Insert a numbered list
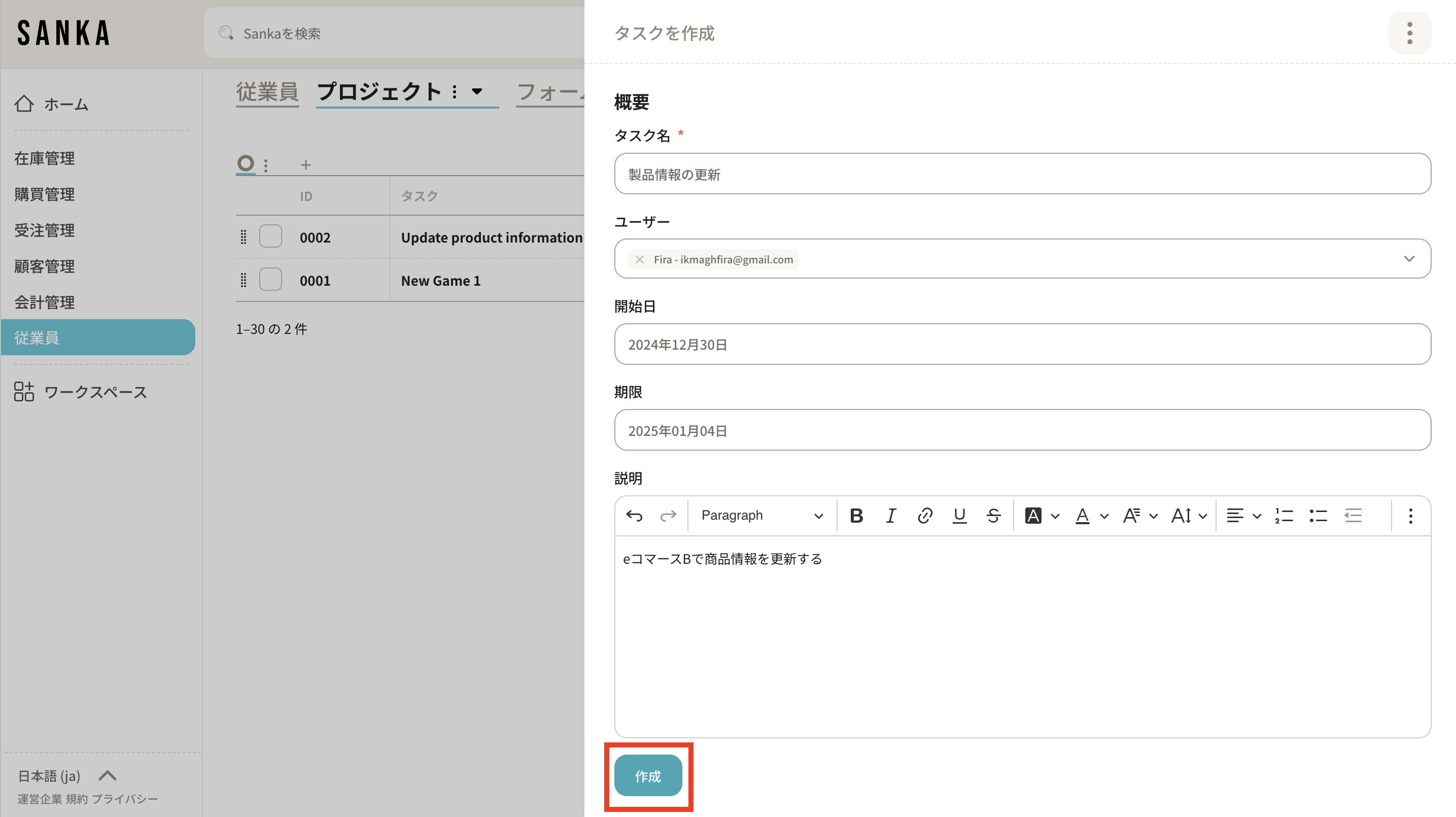 1284,516
